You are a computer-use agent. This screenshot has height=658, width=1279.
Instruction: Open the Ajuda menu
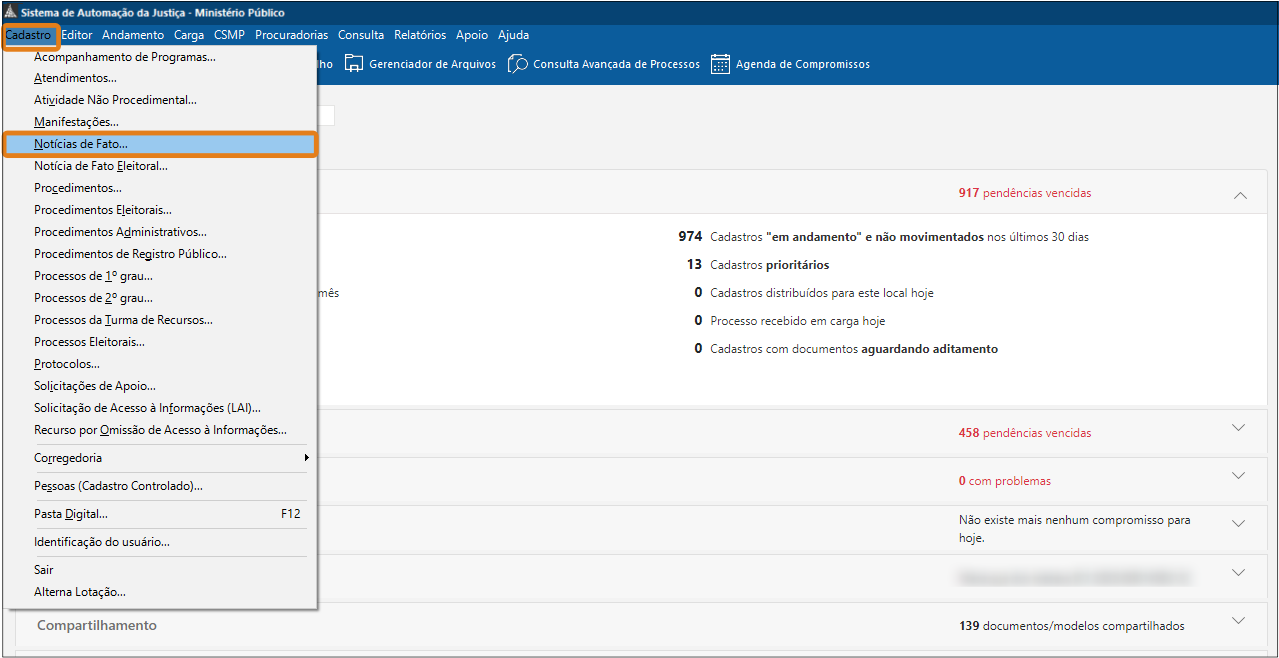tap(513, 35)
